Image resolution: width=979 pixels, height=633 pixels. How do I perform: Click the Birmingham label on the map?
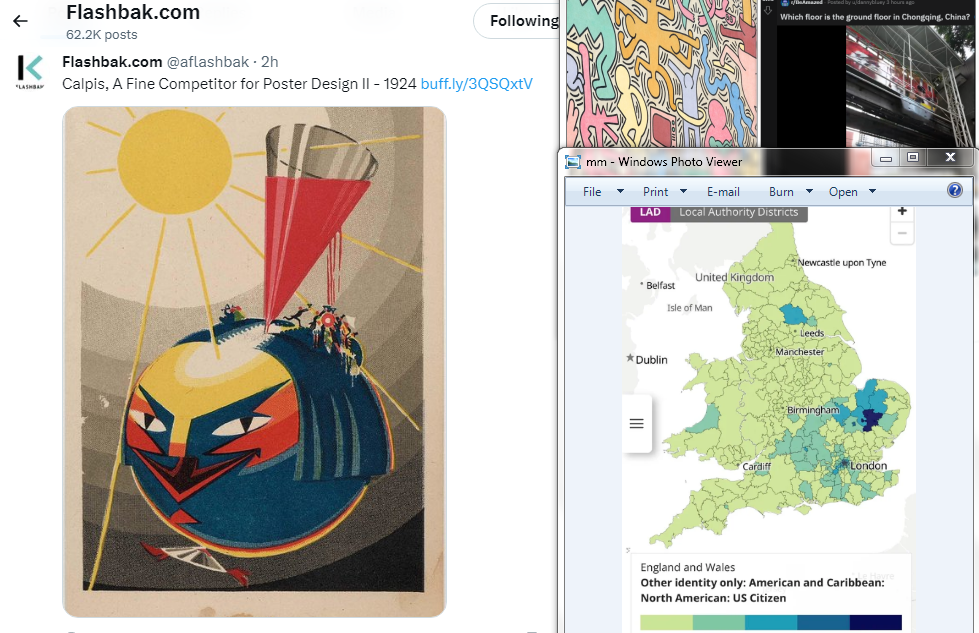pyautogui.click(x=813, y=410)
